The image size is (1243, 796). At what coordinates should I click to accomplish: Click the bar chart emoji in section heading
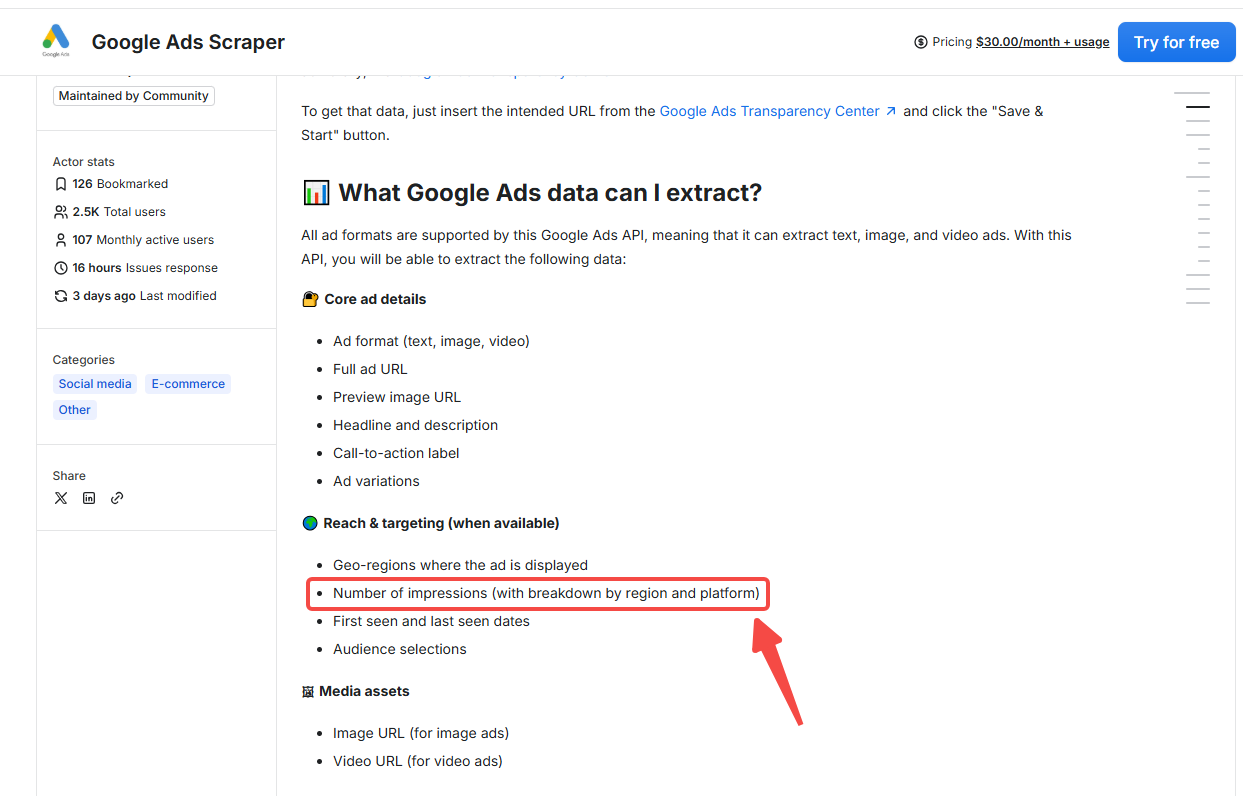(x=316, y=192)
